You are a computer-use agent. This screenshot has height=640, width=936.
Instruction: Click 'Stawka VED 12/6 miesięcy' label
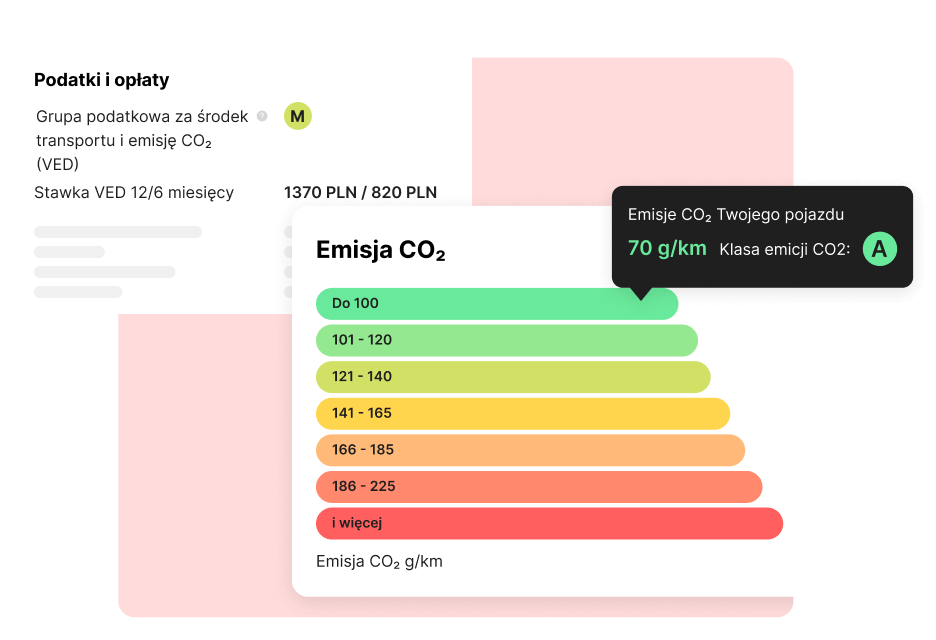click(134, 193)
